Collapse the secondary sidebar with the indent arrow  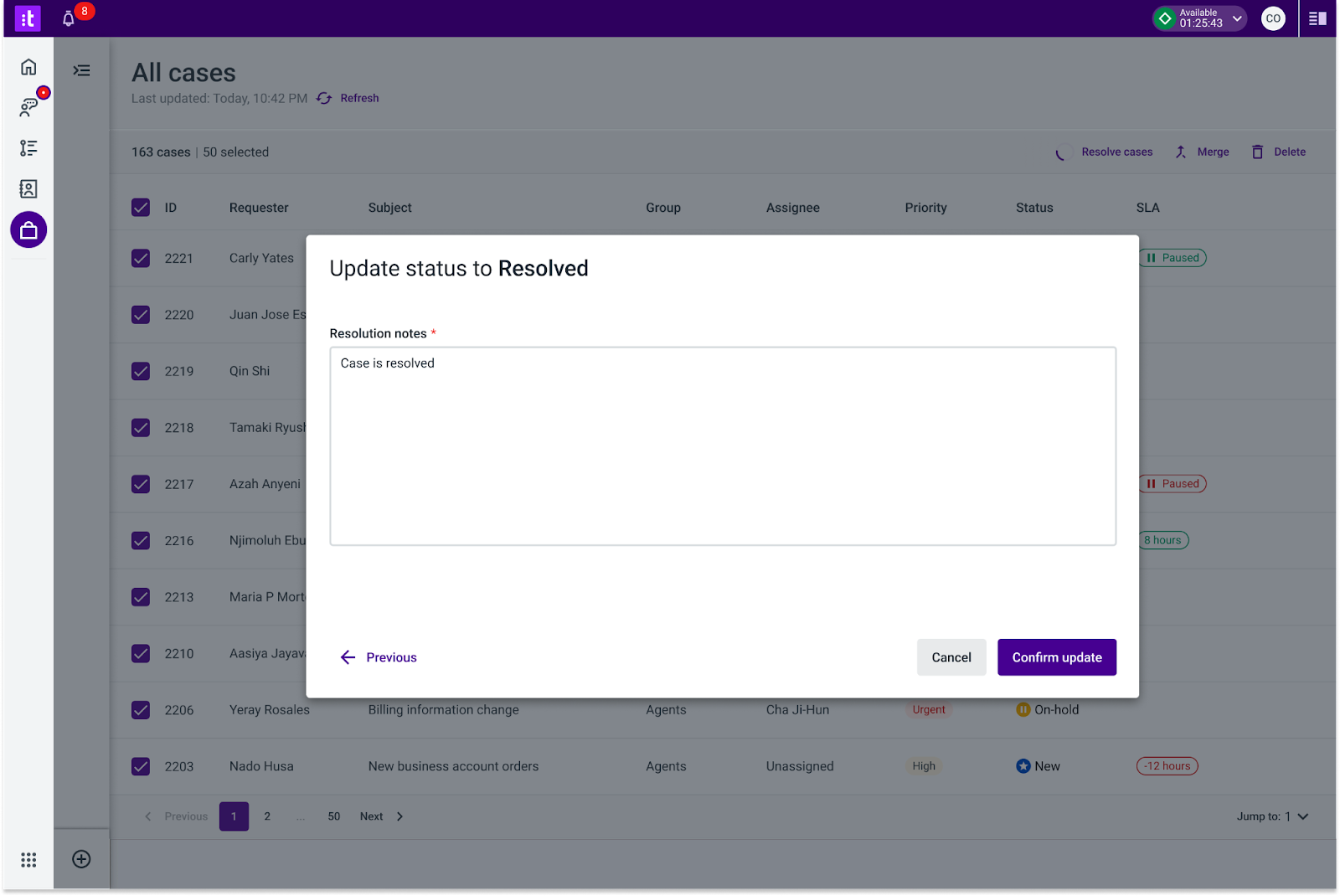(81, 70)
